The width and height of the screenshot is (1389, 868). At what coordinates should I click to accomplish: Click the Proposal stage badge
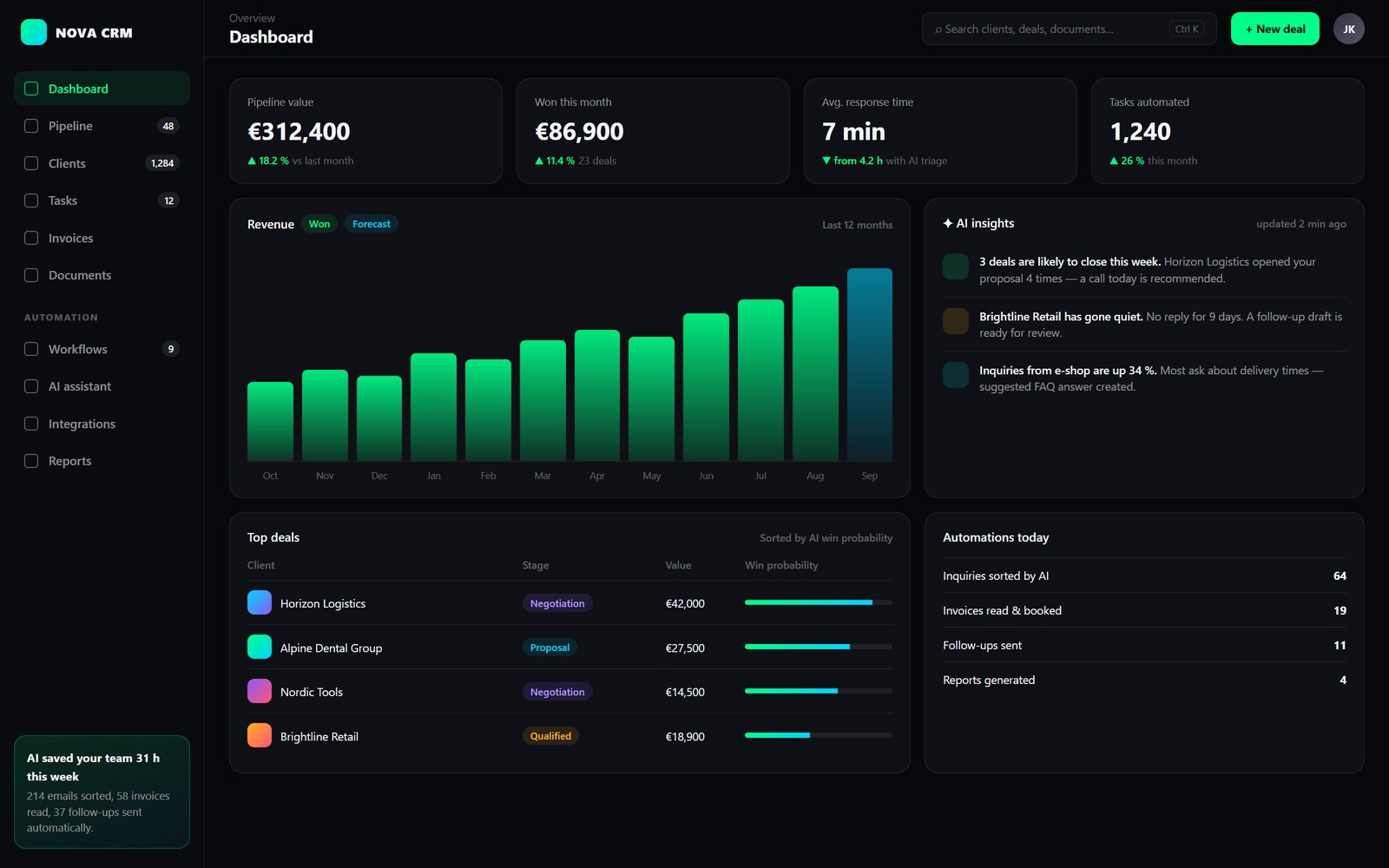(x=550, y=648)
